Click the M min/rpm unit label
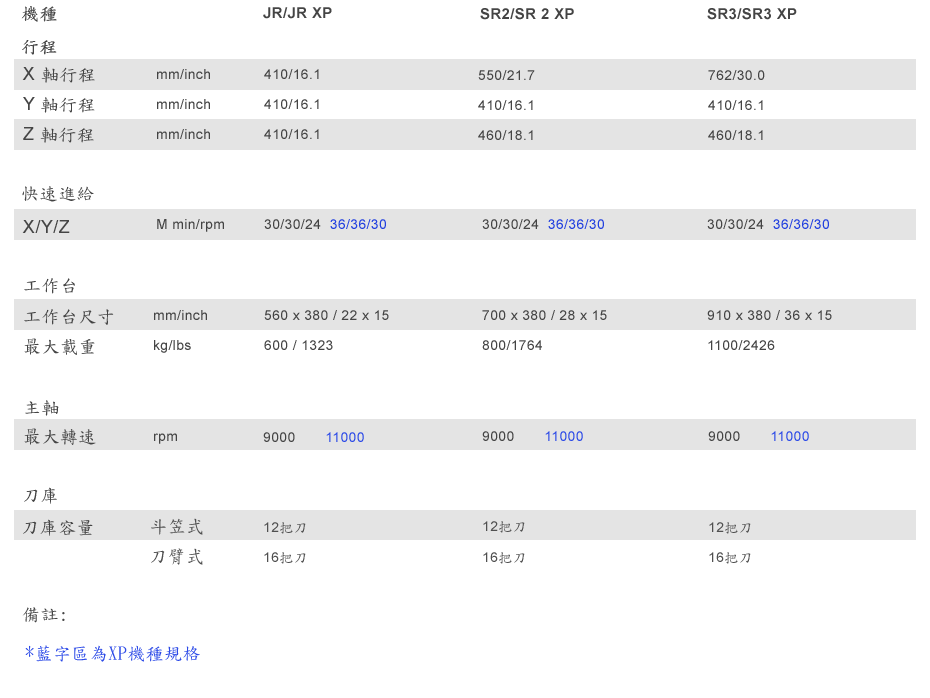 tap(190, 224)
